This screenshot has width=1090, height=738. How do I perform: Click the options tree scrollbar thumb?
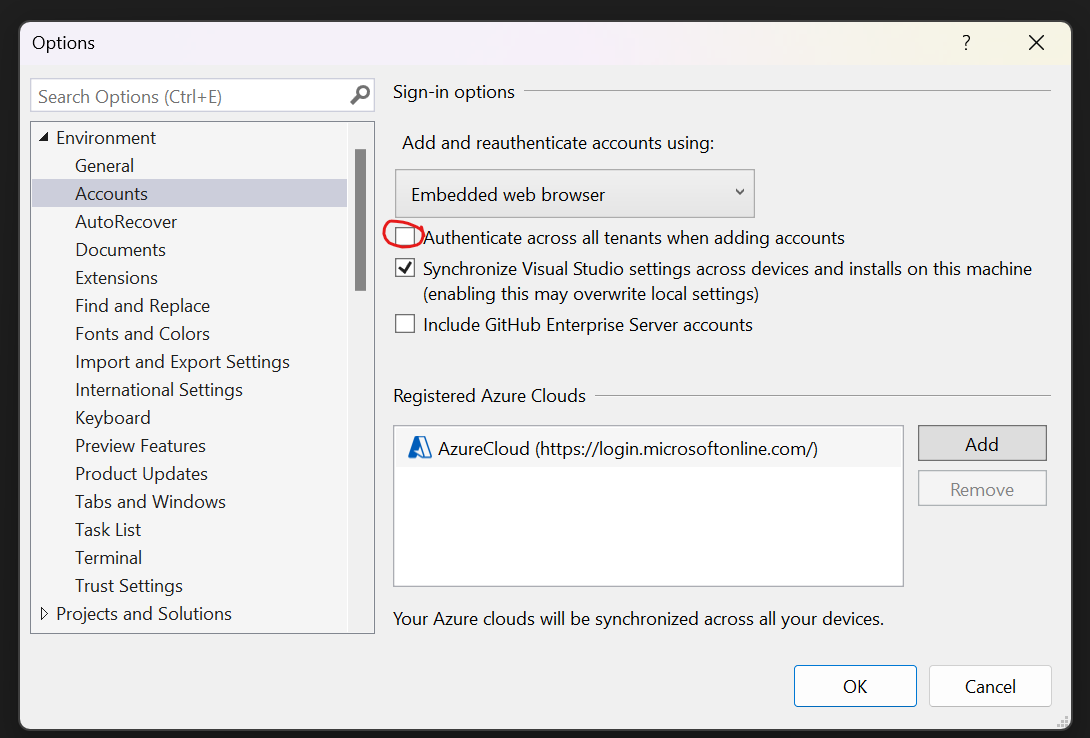(360, 220)
